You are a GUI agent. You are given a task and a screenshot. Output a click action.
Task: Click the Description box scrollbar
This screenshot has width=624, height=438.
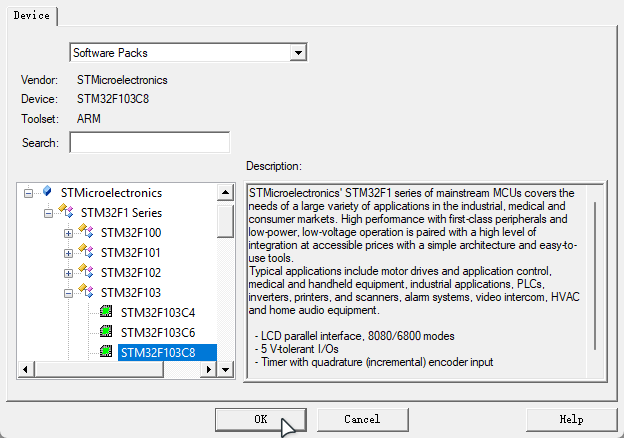pyautogui.click(x=595, y=276)
